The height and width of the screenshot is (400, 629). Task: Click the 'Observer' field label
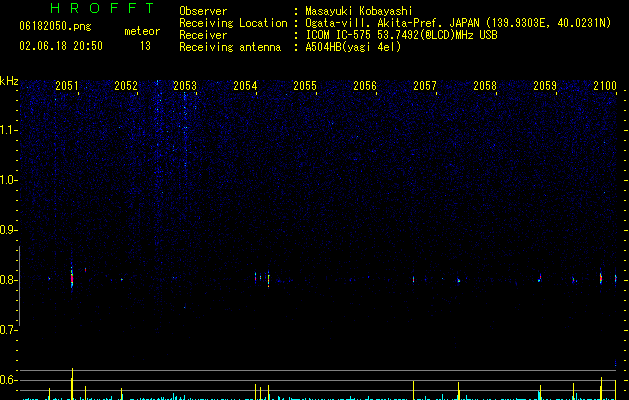(203, 11)
